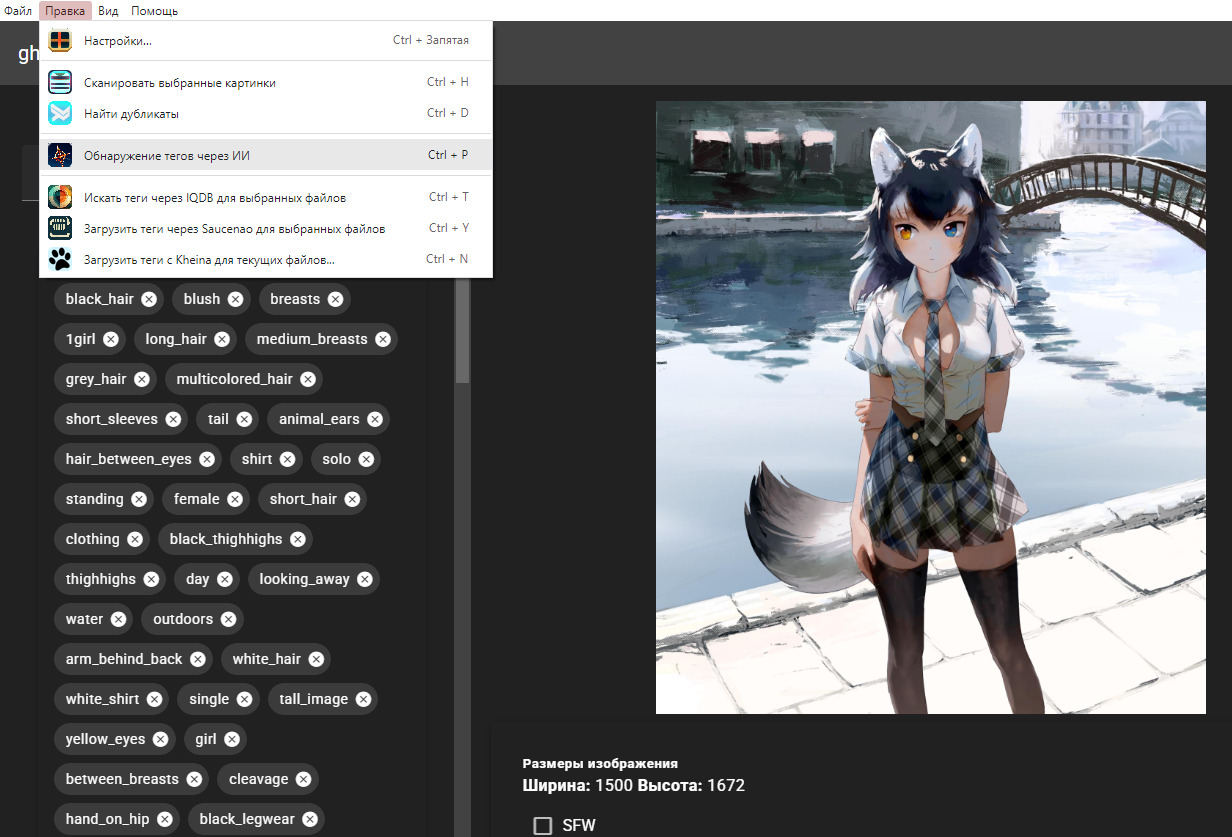Remove the solo tag

point(366,459)
